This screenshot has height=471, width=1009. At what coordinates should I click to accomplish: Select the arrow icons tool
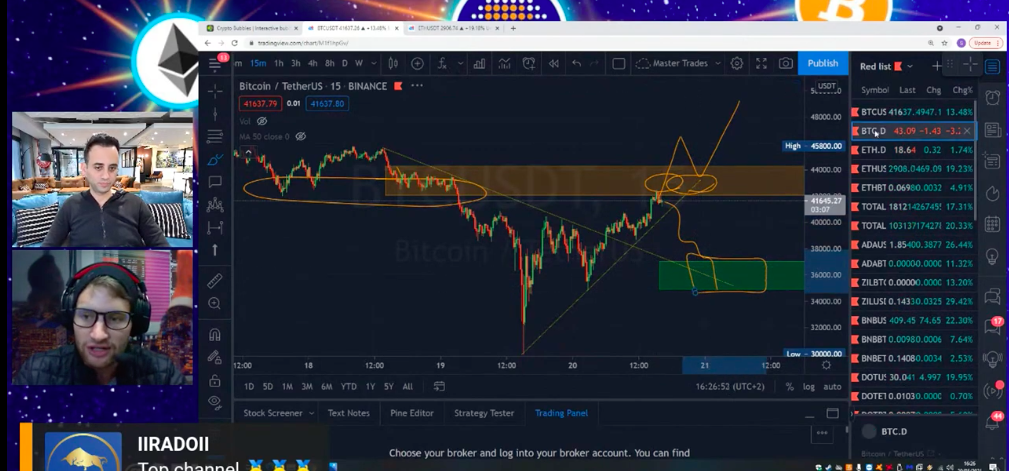click(215, 250)
